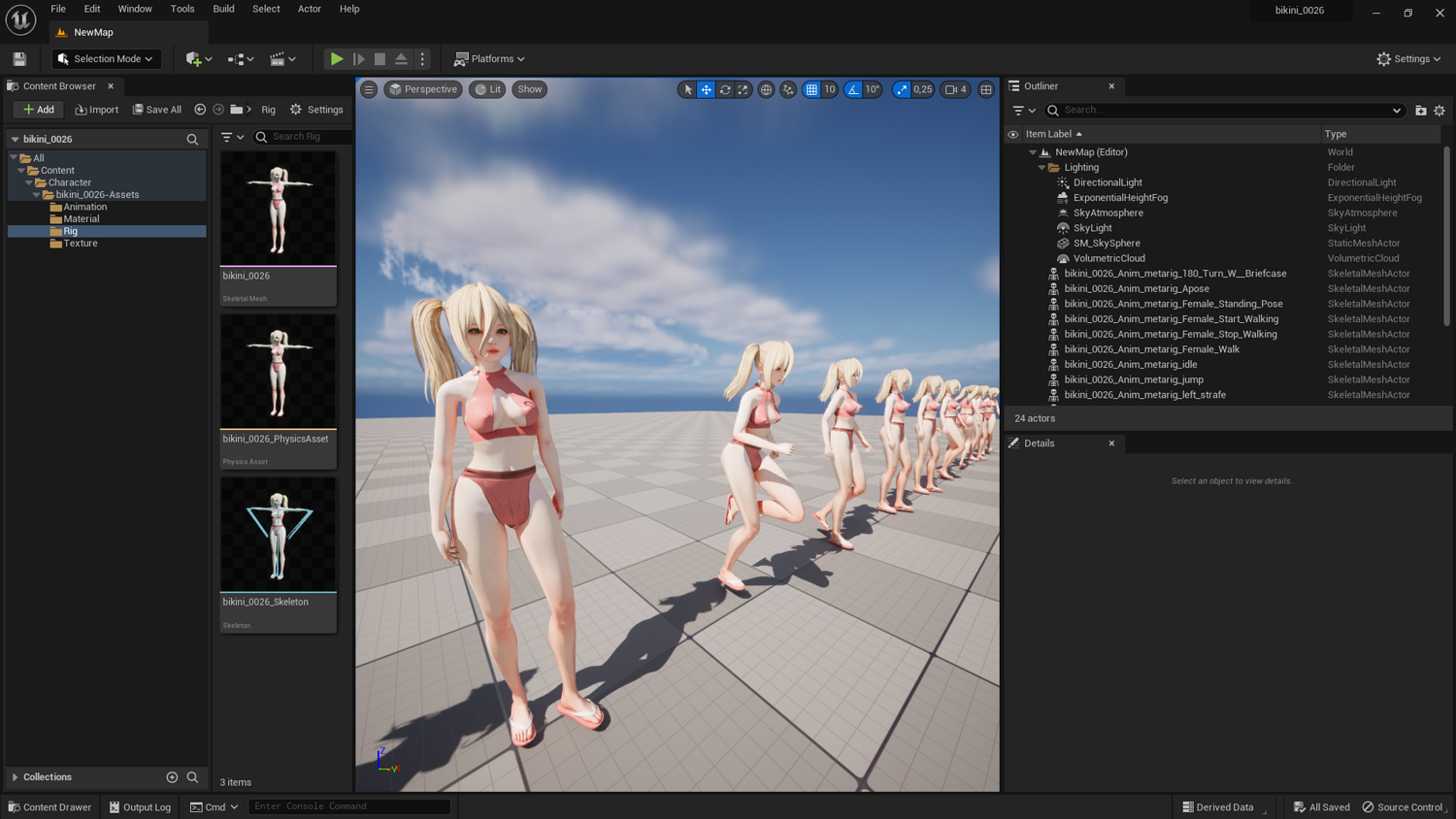This screenshot has height=819, width=1456.
Task: Adjust camera speed setting 4
Action: point(956,89)
